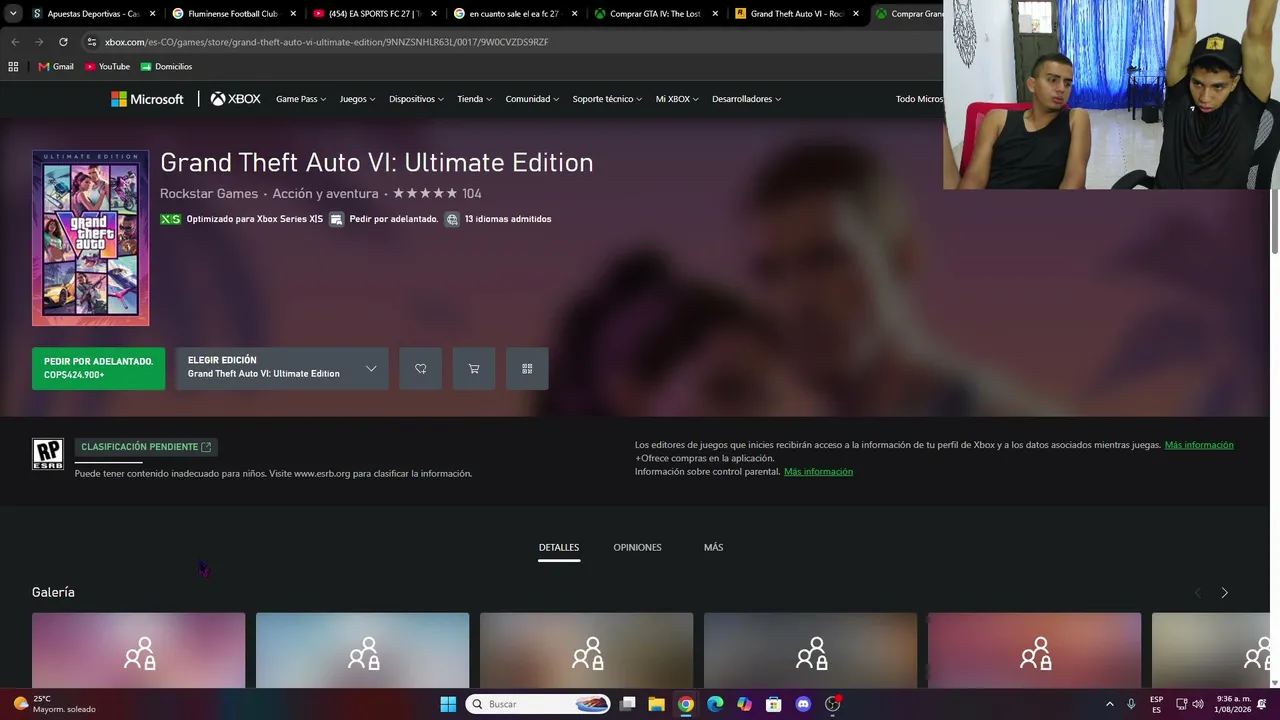
Task: Click the Chrome reload page icon
Action: [63, 42]
